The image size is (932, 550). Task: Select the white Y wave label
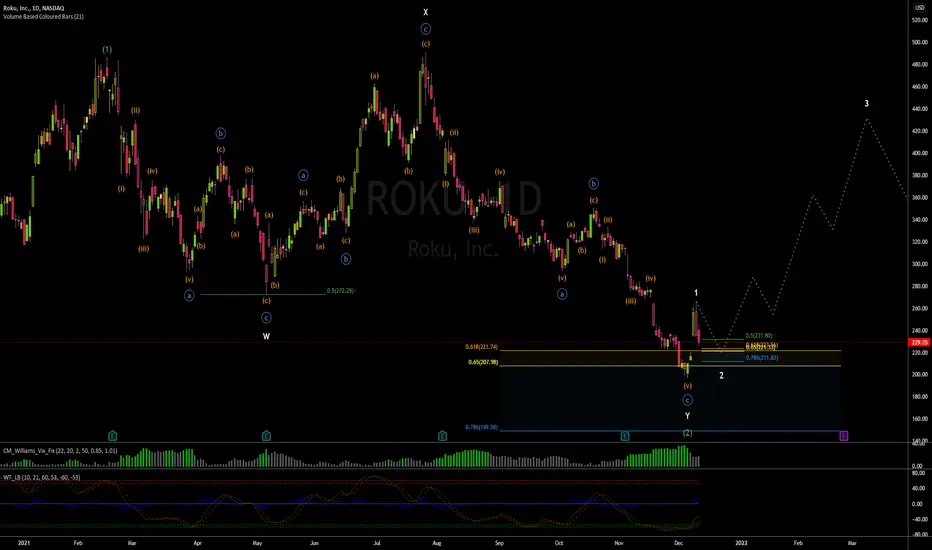pyautogui.click(x=687, y=416)
